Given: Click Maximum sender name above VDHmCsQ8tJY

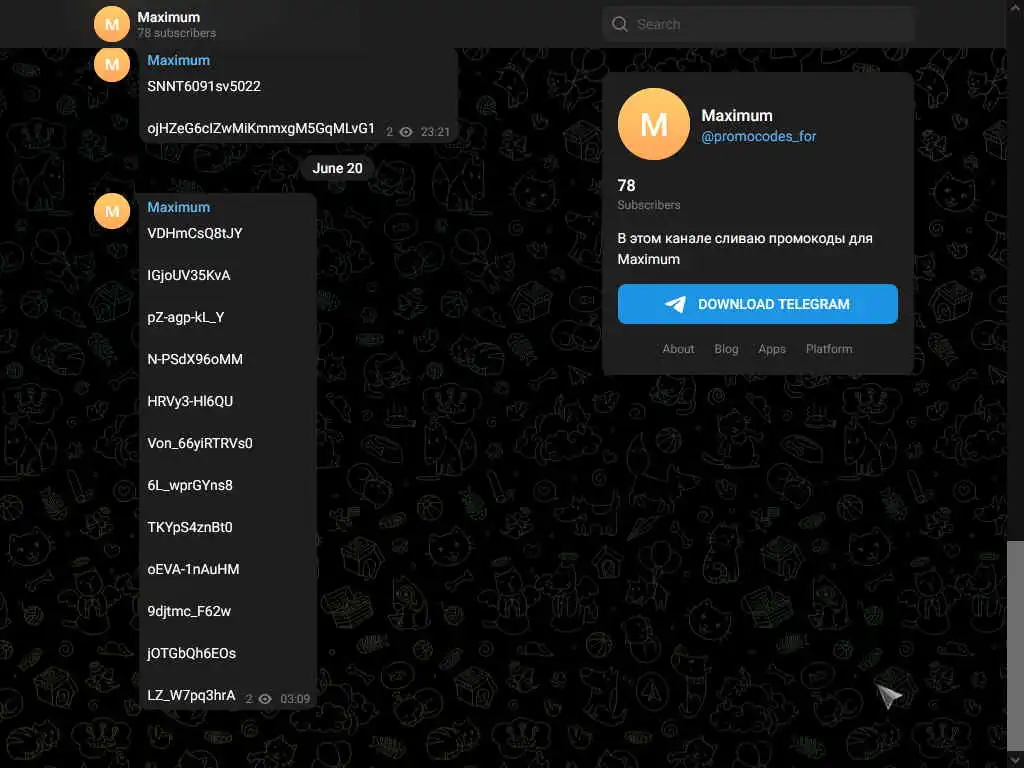Looking at the screenshot, I should [x=178, y=207].
